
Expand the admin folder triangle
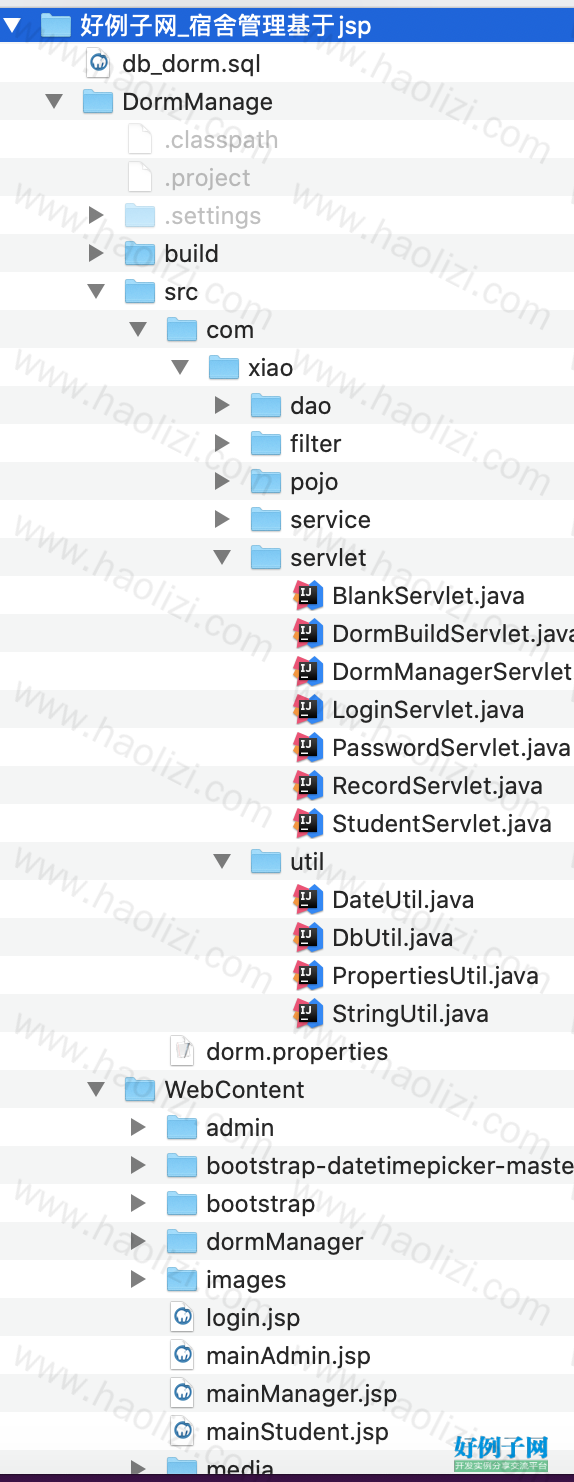pos(138,1128)
